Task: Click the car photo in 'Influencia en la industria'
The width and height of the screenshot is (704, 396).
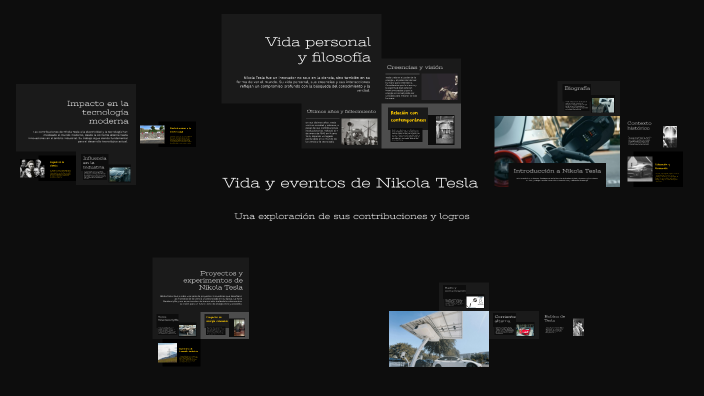Action: click(x=120, y=174)
